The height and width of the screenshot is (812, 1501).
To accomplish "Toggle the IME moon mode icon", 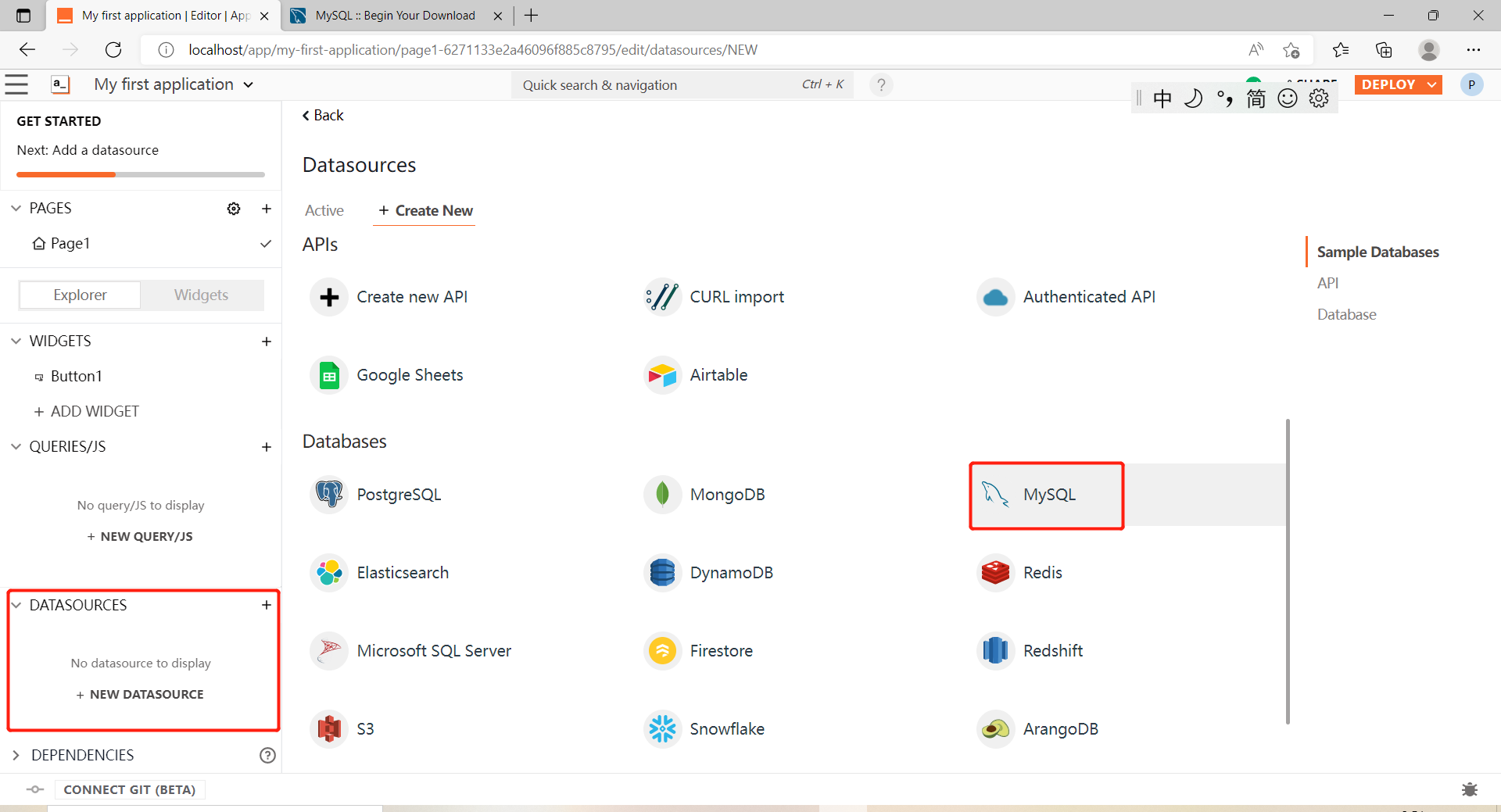I will (1193, 98).
